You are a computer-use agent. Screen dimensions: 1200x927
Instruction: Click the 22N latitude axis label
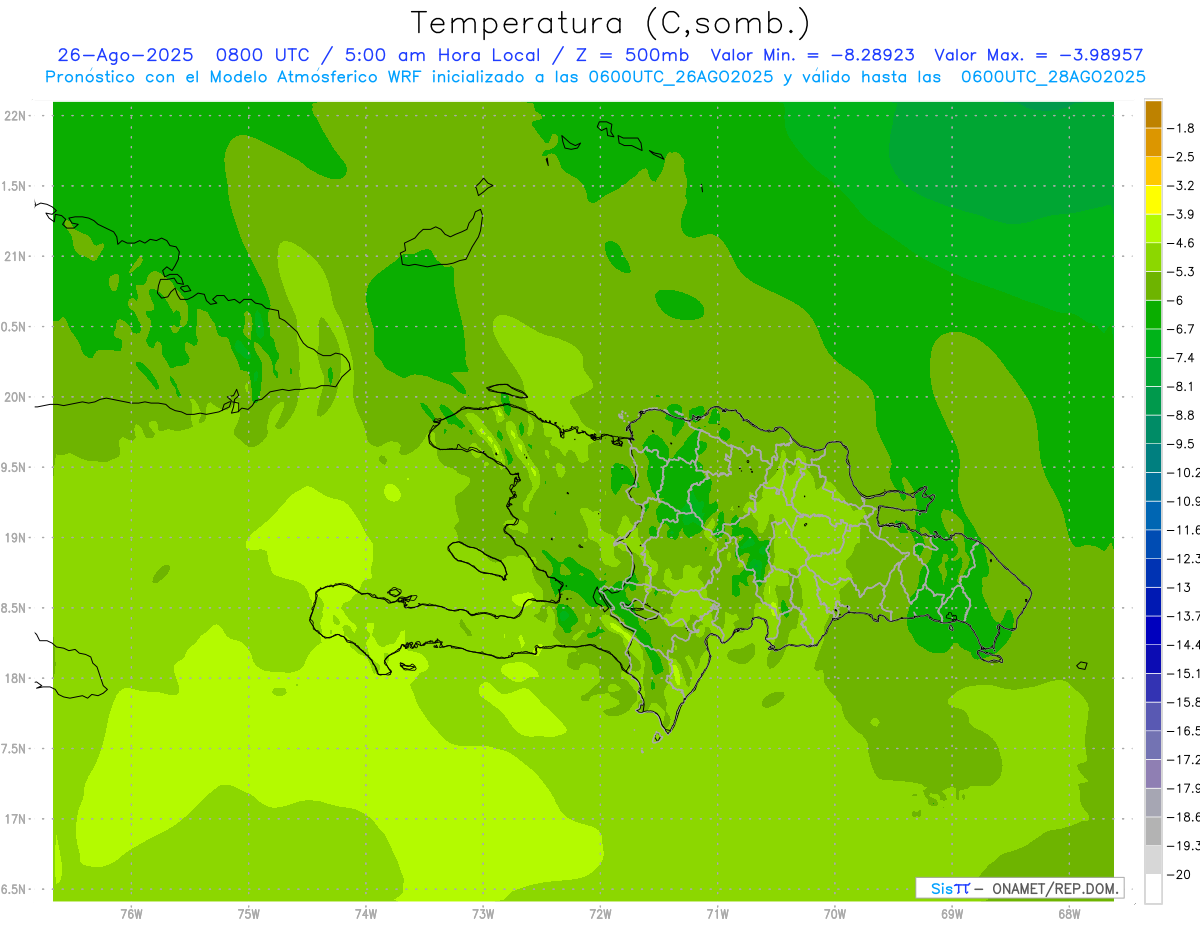tap(17, 116)
